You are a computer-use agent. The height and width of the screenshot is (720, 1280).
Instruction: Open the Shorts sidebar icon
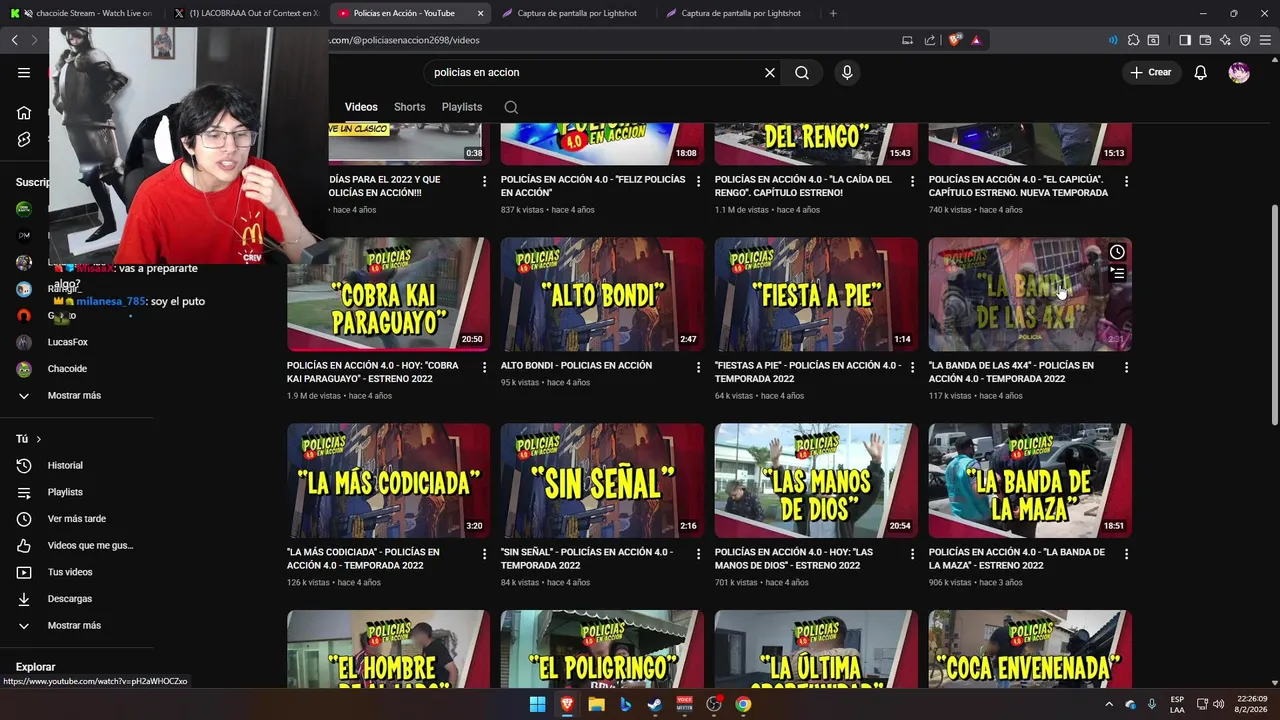24,139
